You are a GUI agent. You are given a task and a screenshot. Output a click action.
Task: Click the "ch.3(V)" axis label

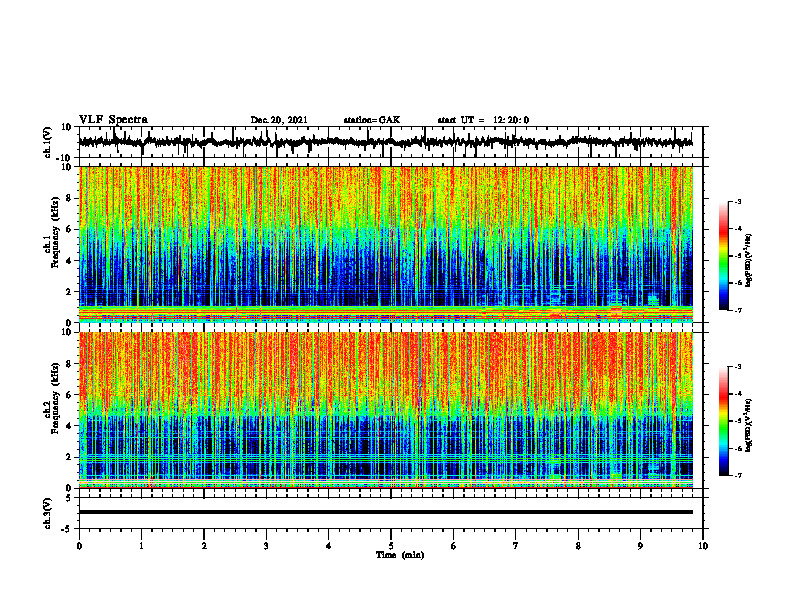click(48, 513)
